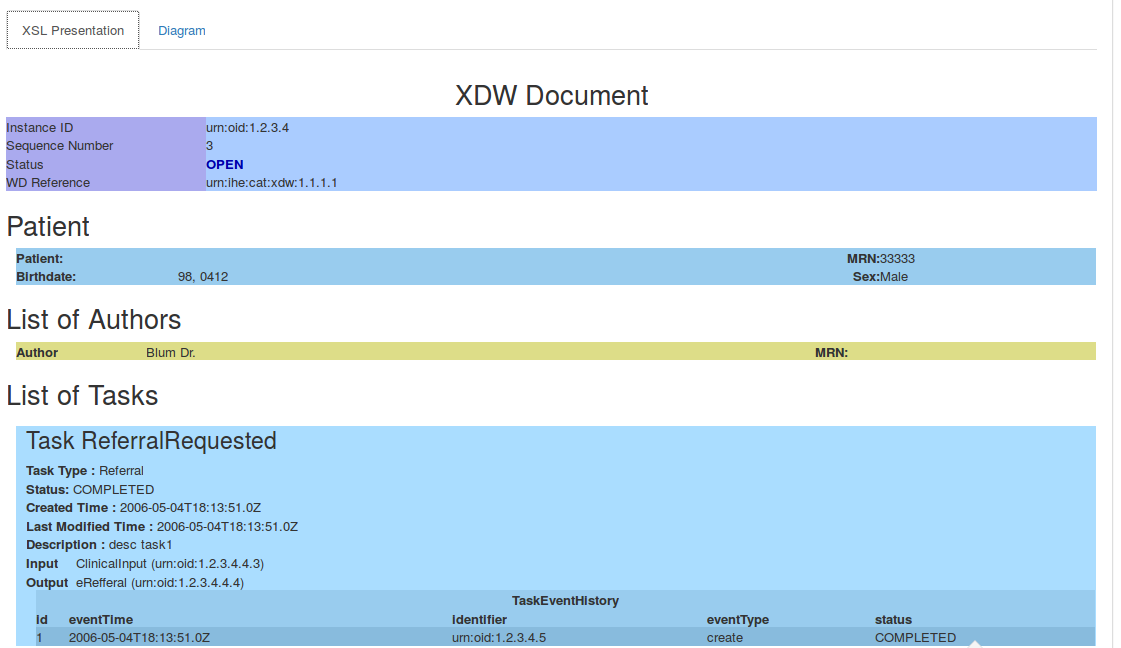Screen dimensions: 1121x648
Task: Click the Sex value Male
Action: [x=894, y=277]
